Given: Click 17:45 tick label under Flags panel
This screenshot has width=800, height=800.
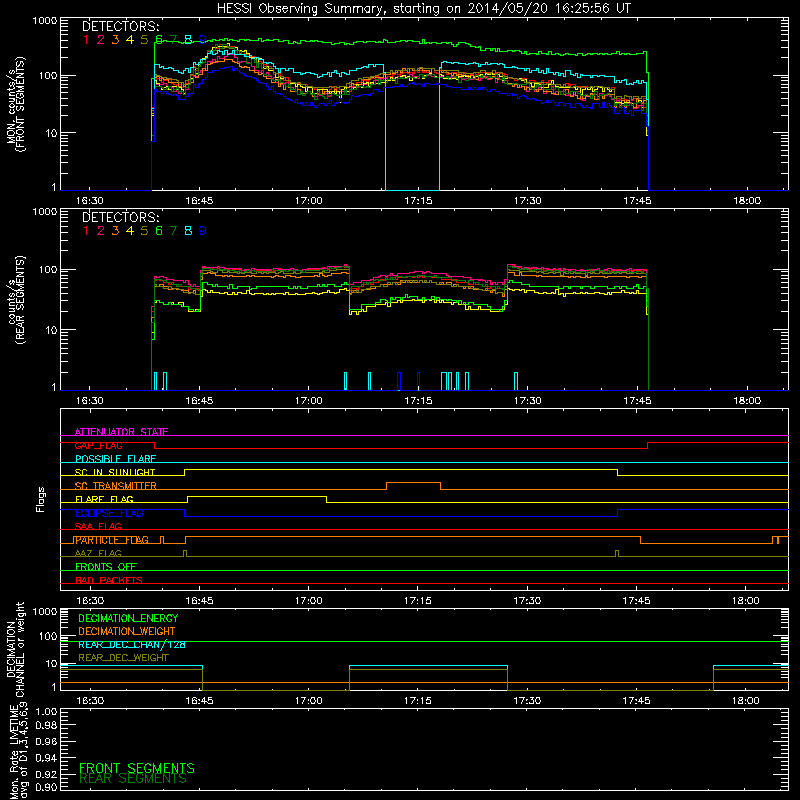Looking at the screenshot, I should 637,601.
